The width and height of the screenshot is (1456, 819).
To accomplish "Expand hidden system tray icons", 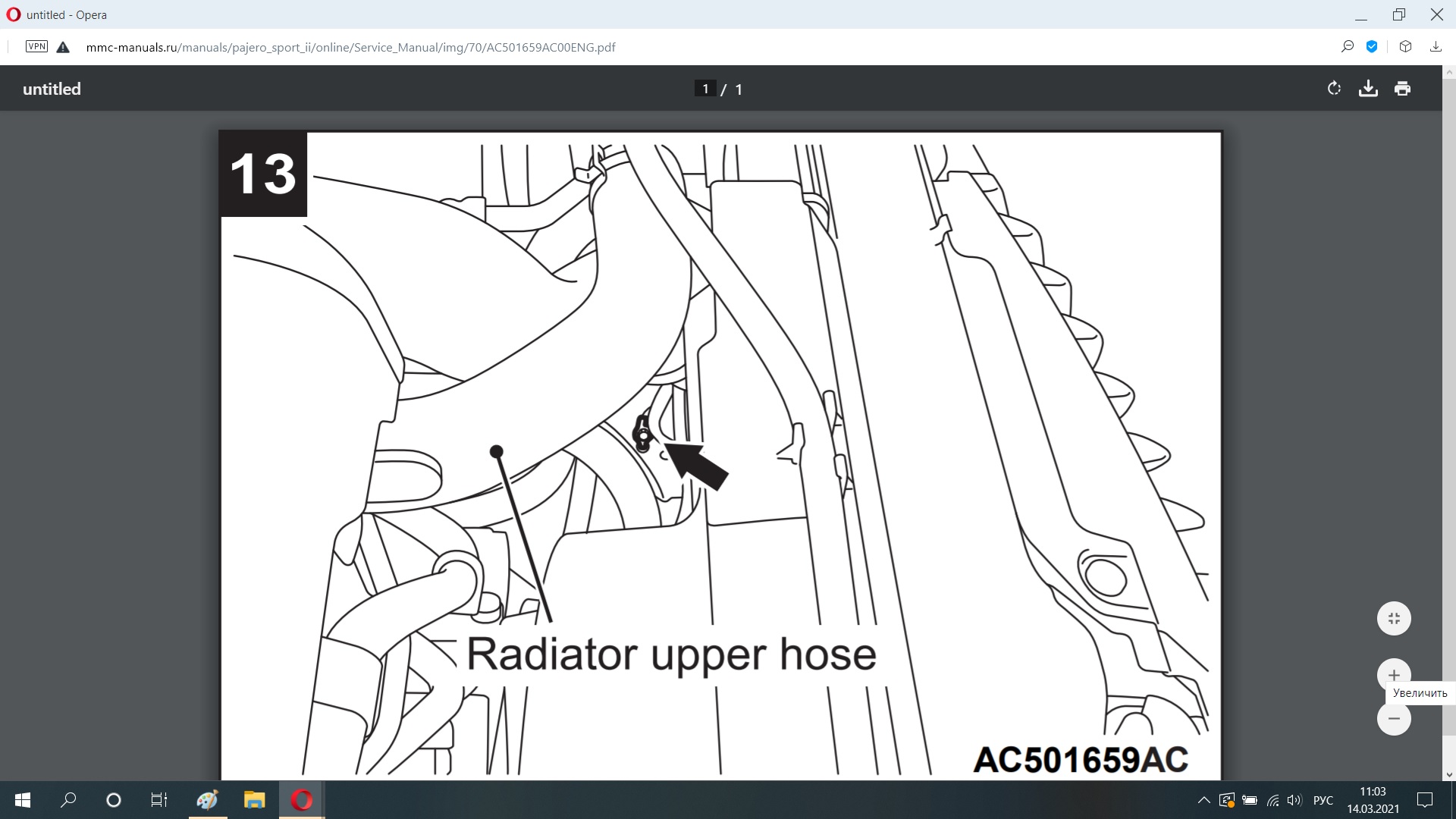I will point(1203,800).
